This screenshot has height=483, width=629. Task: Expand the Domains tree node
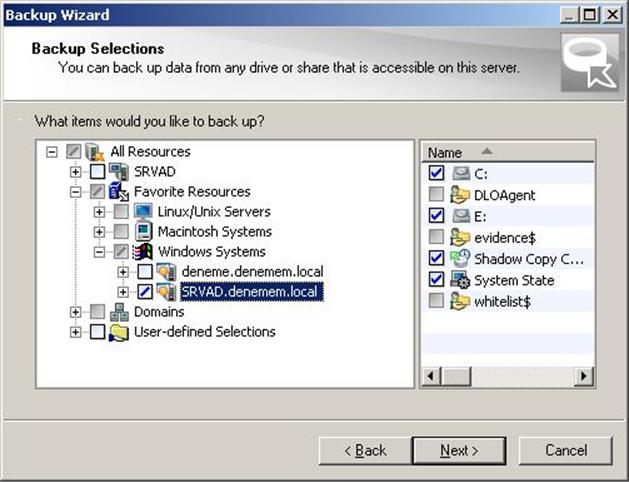click(75, 312)
